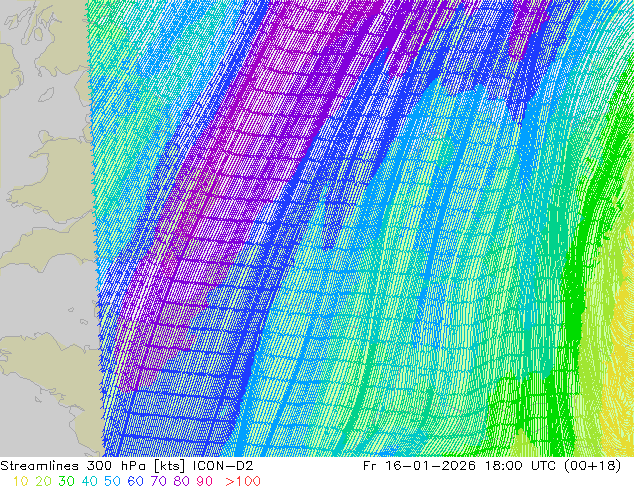This screenshot has height=490, width=634.
Task: Click the light-blue '50' legend value
Action: click(112, 481)
